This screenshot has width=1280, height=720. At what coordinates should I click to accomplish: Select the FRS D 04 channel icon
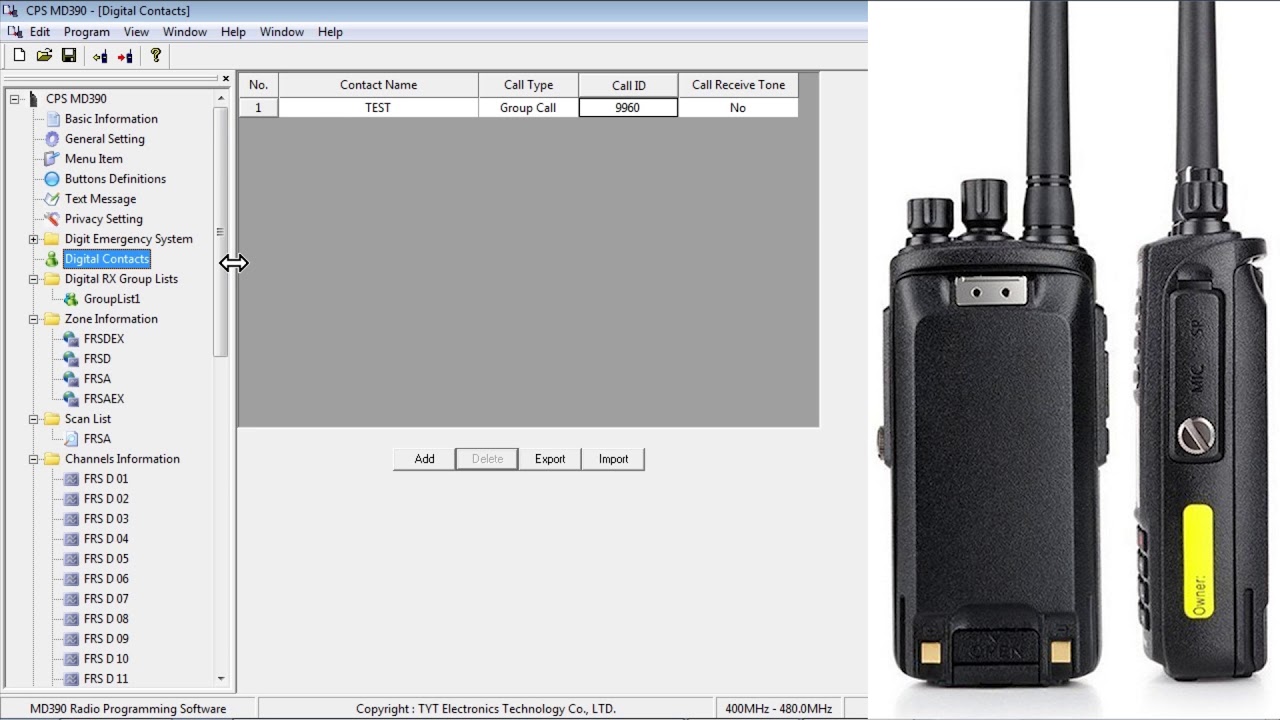pyautogui.click(x=71, y=539)
